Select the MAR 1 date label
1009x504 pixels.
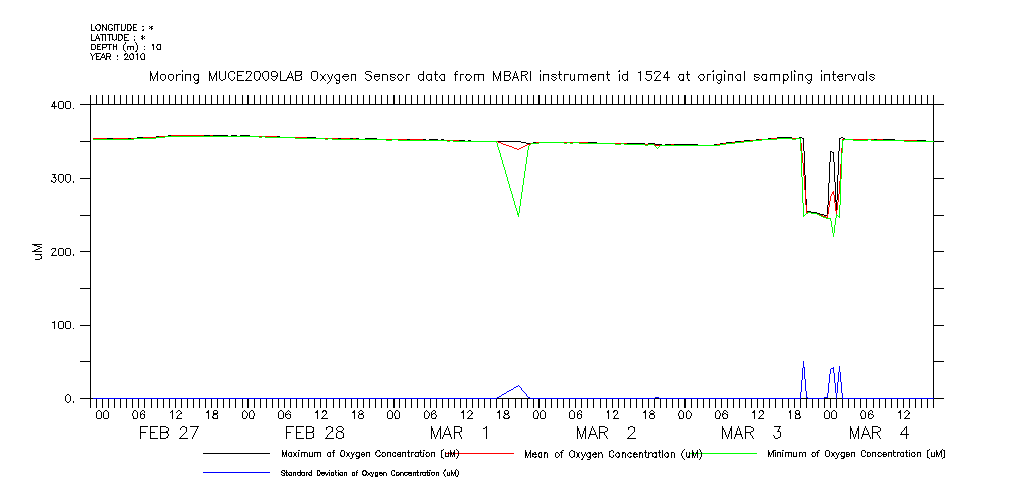(460, 433)
